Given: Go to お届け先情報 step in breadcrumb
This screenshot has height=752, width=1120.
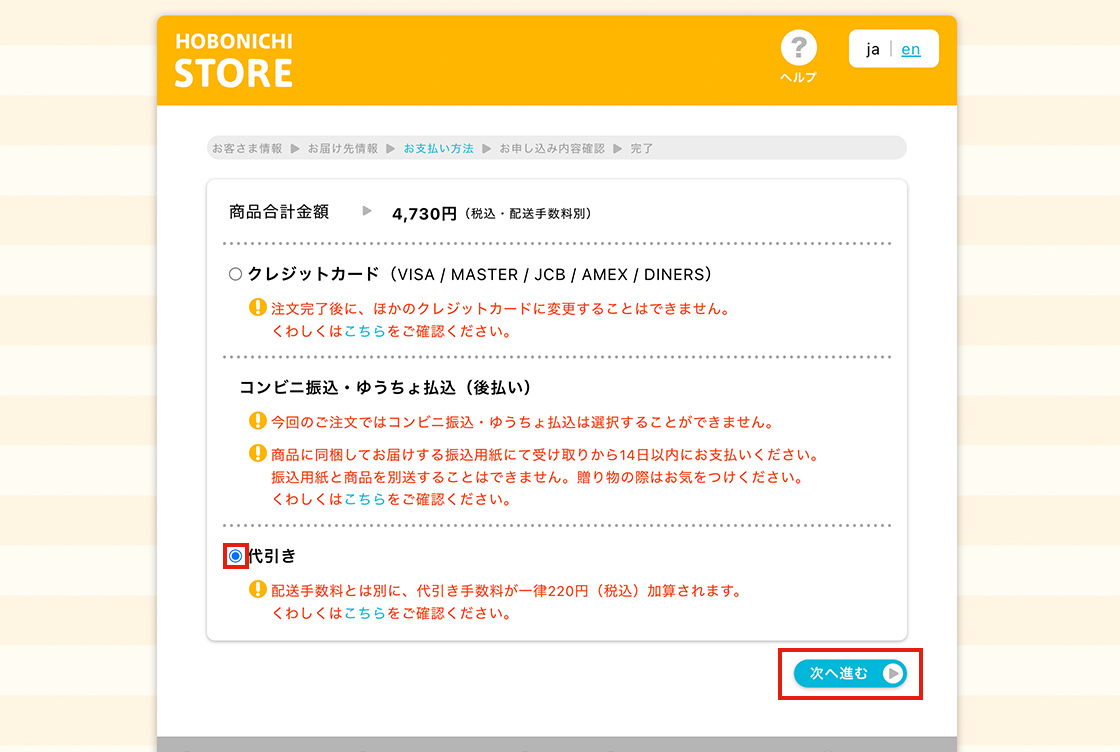Looking at the screenshot, I should (343, 148).
